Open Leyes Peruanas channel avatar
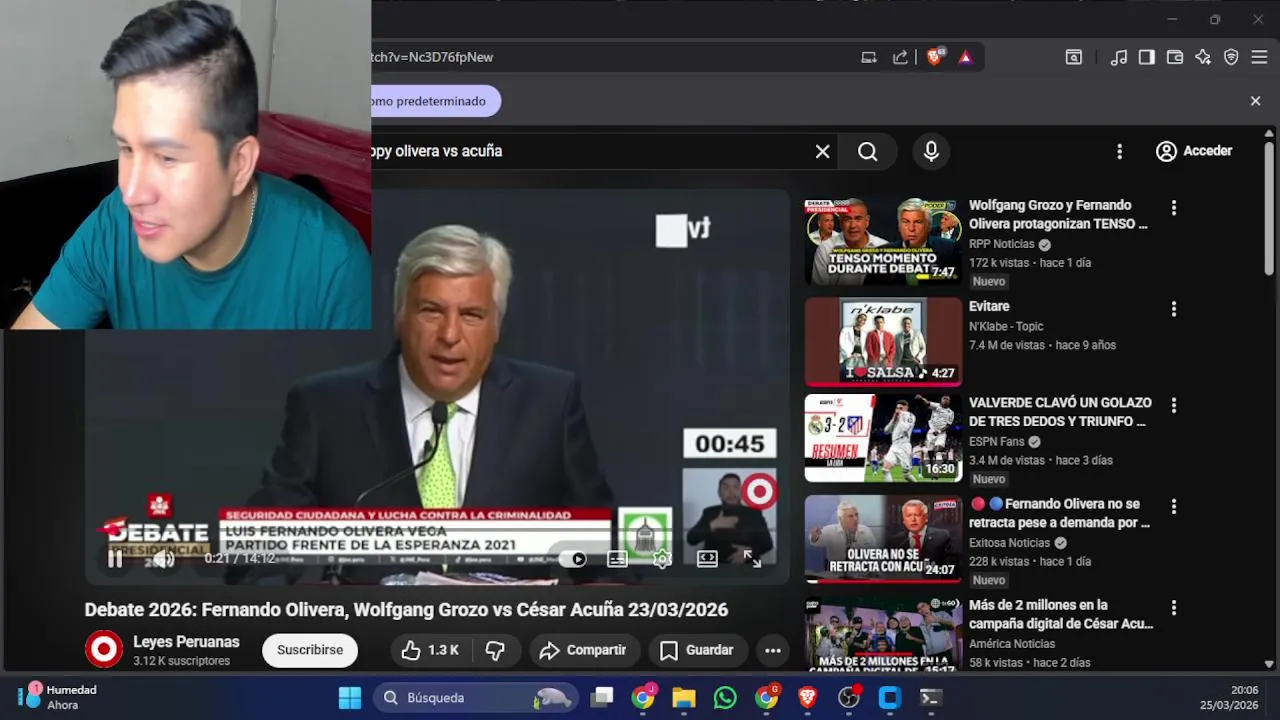 [x=103, y=650]
